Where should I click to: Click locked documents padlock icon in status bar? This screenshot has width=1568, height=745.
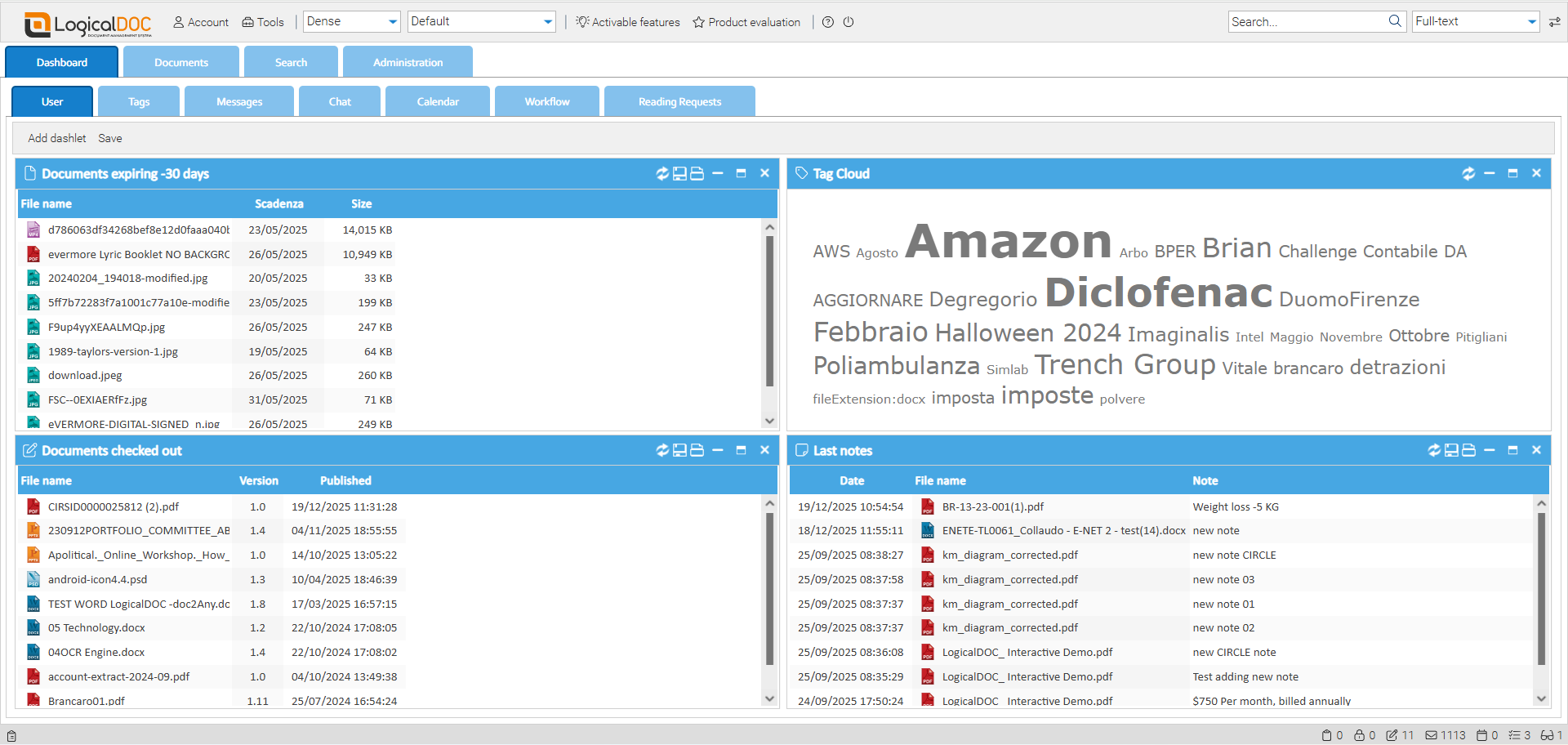coord(1357,735)
